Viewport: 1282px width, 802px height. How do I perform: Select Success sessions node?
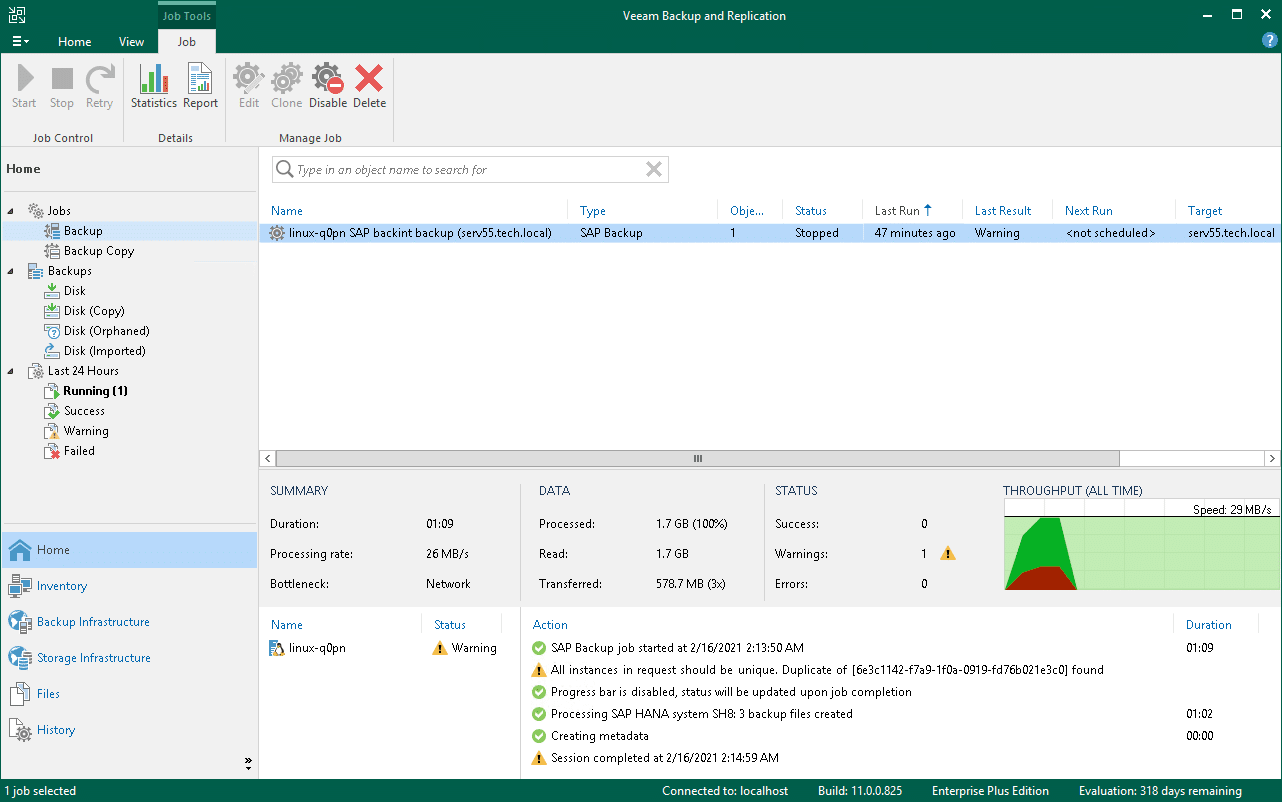coord(84,411)
